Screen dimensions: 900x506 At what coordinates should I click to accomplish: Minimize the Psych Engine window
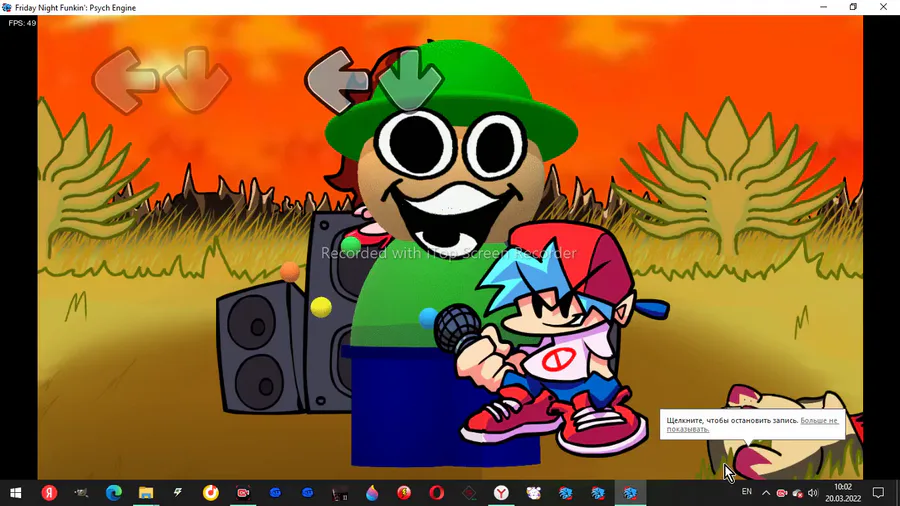pyautogui.click(x=824, y=7)
